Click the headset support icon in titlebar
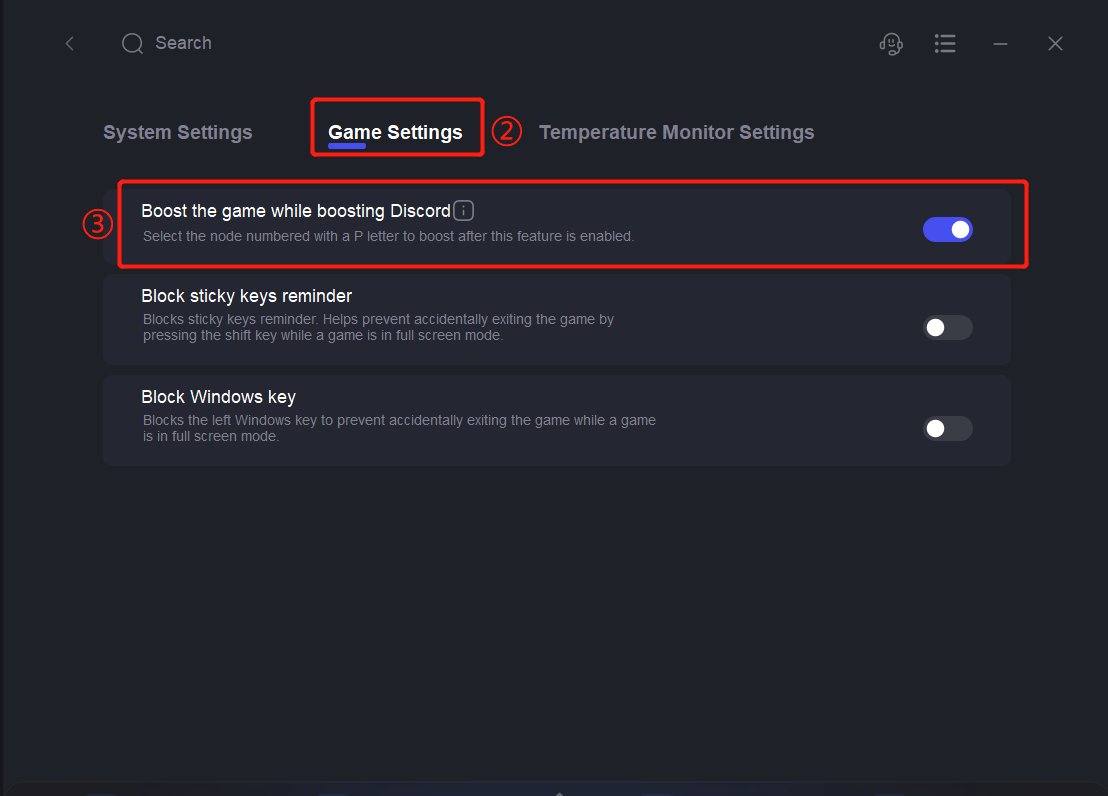 (x=890, y=43)
